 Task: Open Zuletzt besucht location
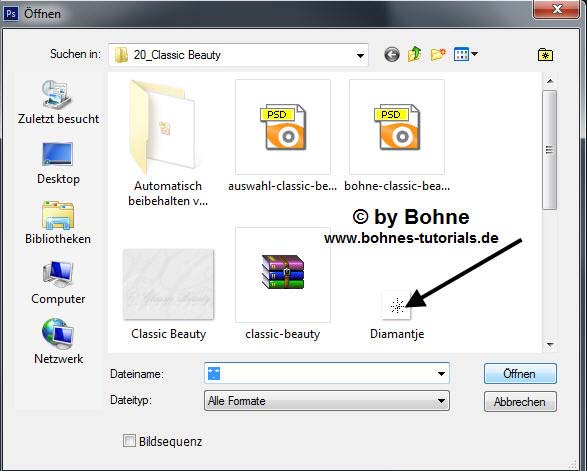pyautogui.click(x=58, y=102)
